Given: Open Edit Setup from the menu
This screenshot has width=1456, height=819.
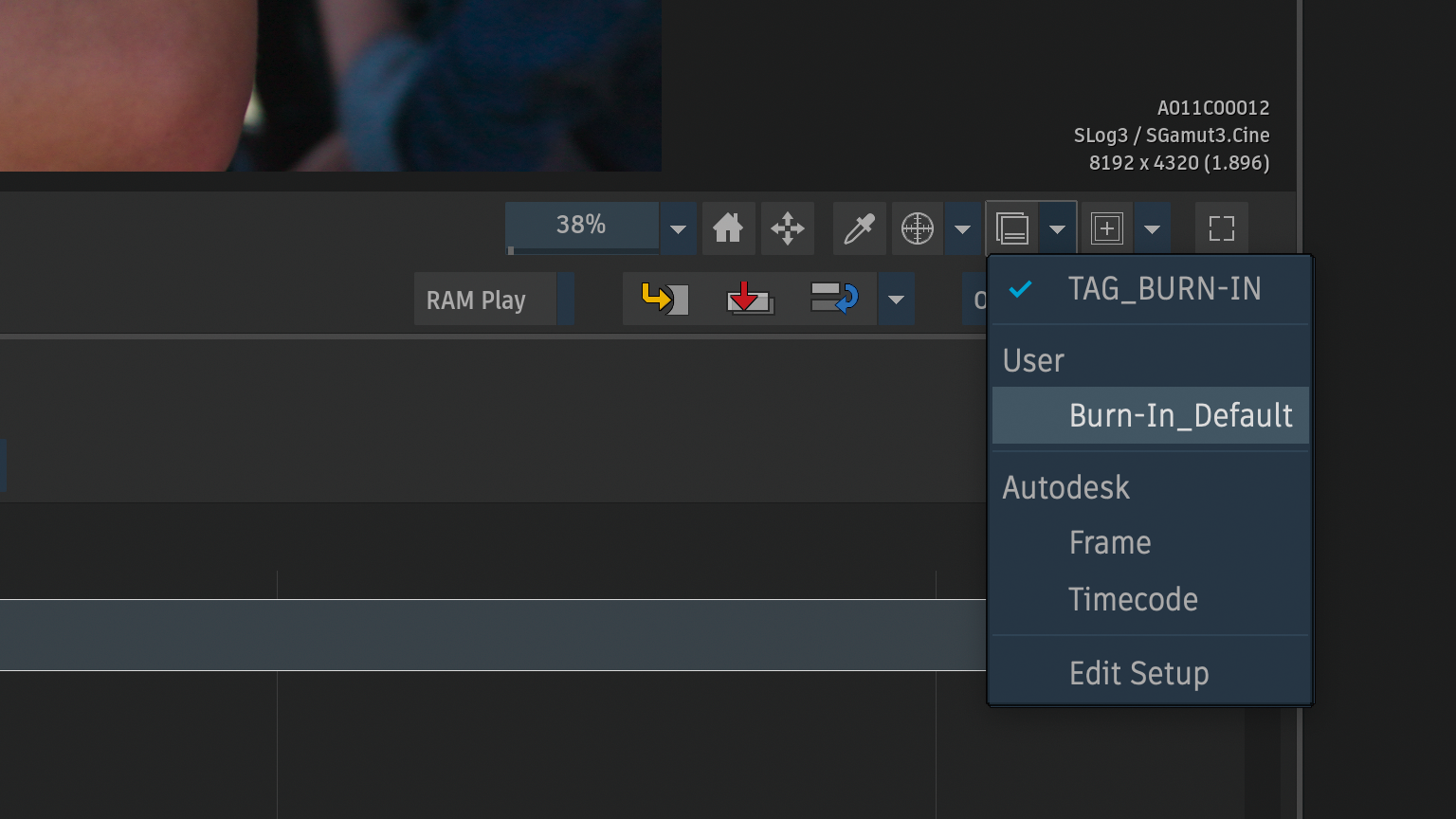Looking at the screenshot, I should (x=1138, y=673).
